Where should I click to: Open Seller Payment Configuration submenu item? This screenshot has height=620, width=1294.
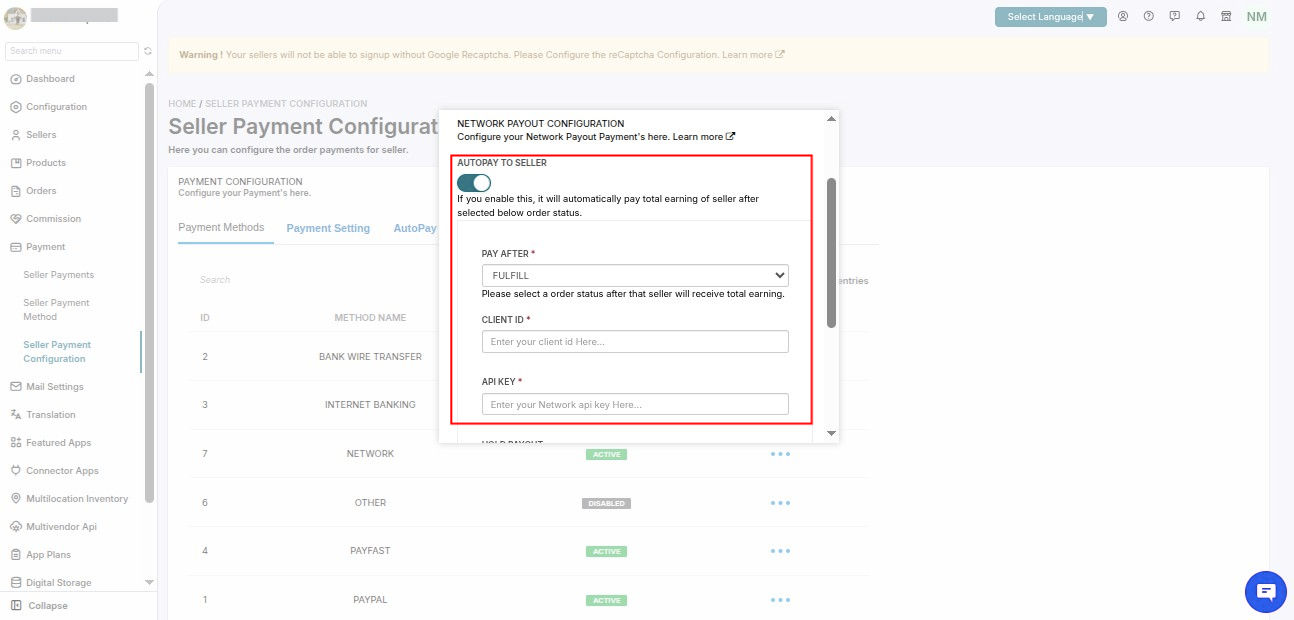pos(57,352)
